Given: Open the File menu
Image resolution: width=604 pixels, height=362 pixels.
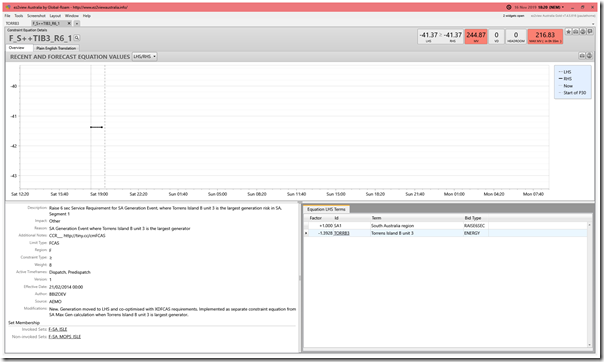Looking at the screenshot, I should click(x=7, y=16).
